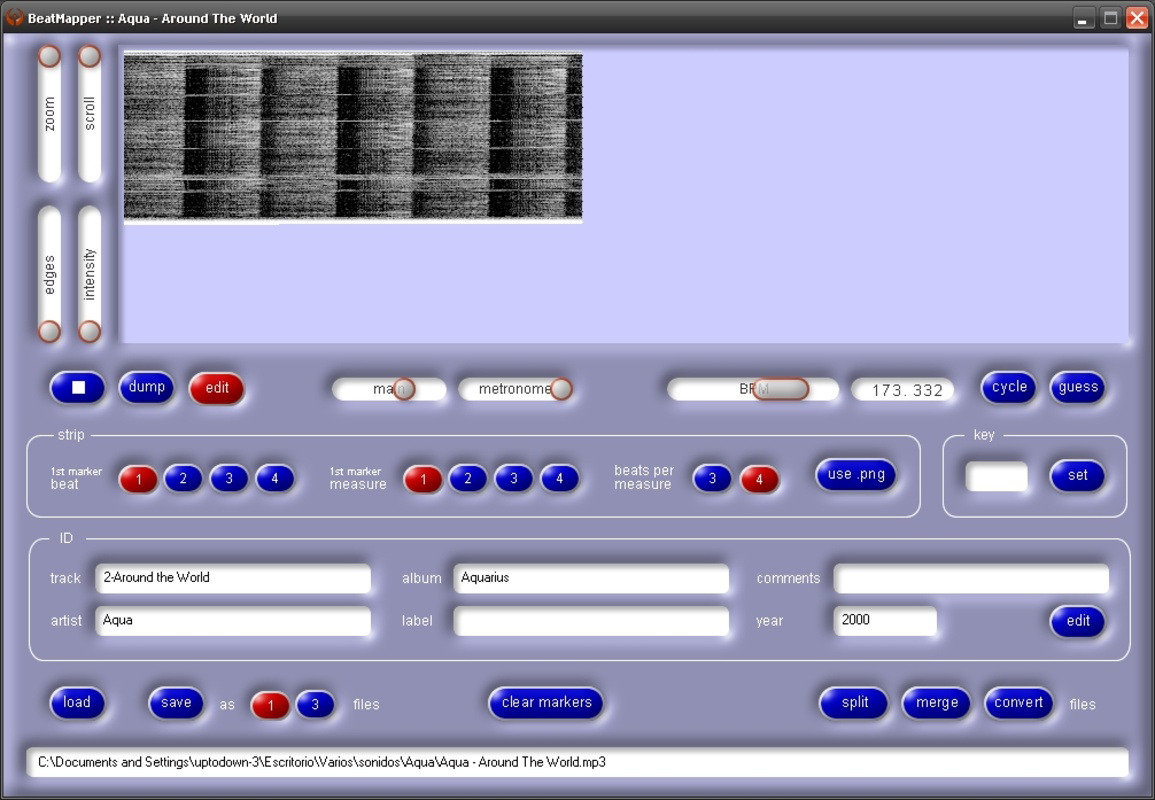Image resolution: width=1155 pixels, height=800 pixels.
Task: Set 1st marker beat to 1
Action: coord(138,480)
